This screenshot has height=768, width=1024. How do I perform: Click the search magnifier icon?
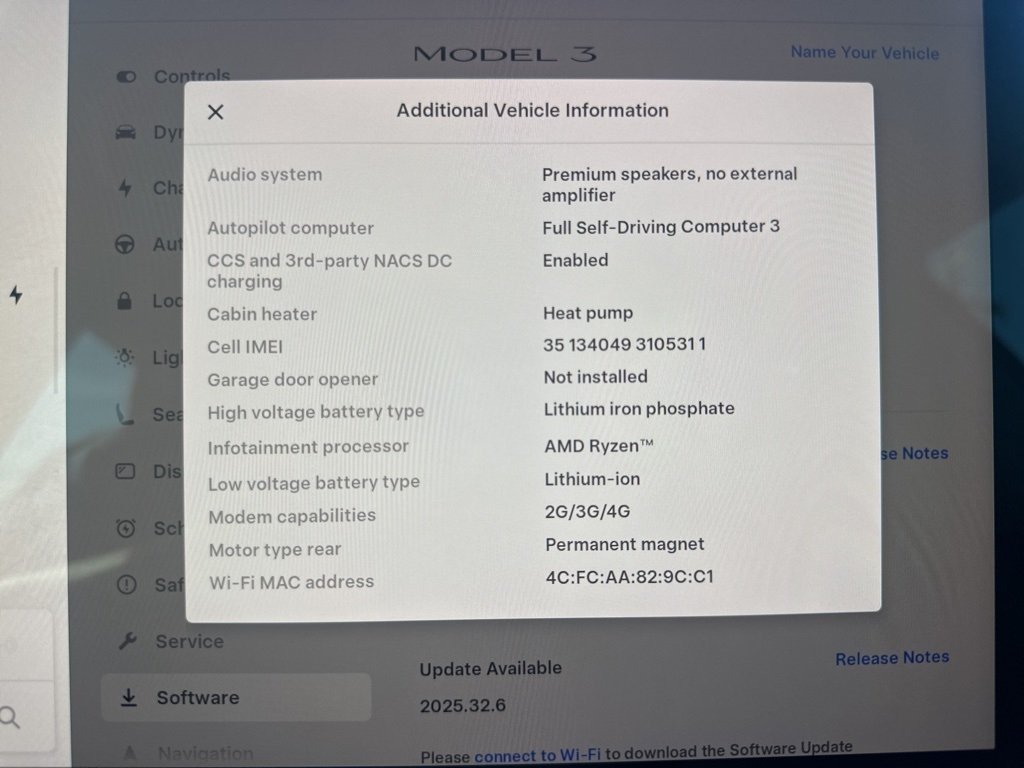pyautogui.click(x=9, y=717)
